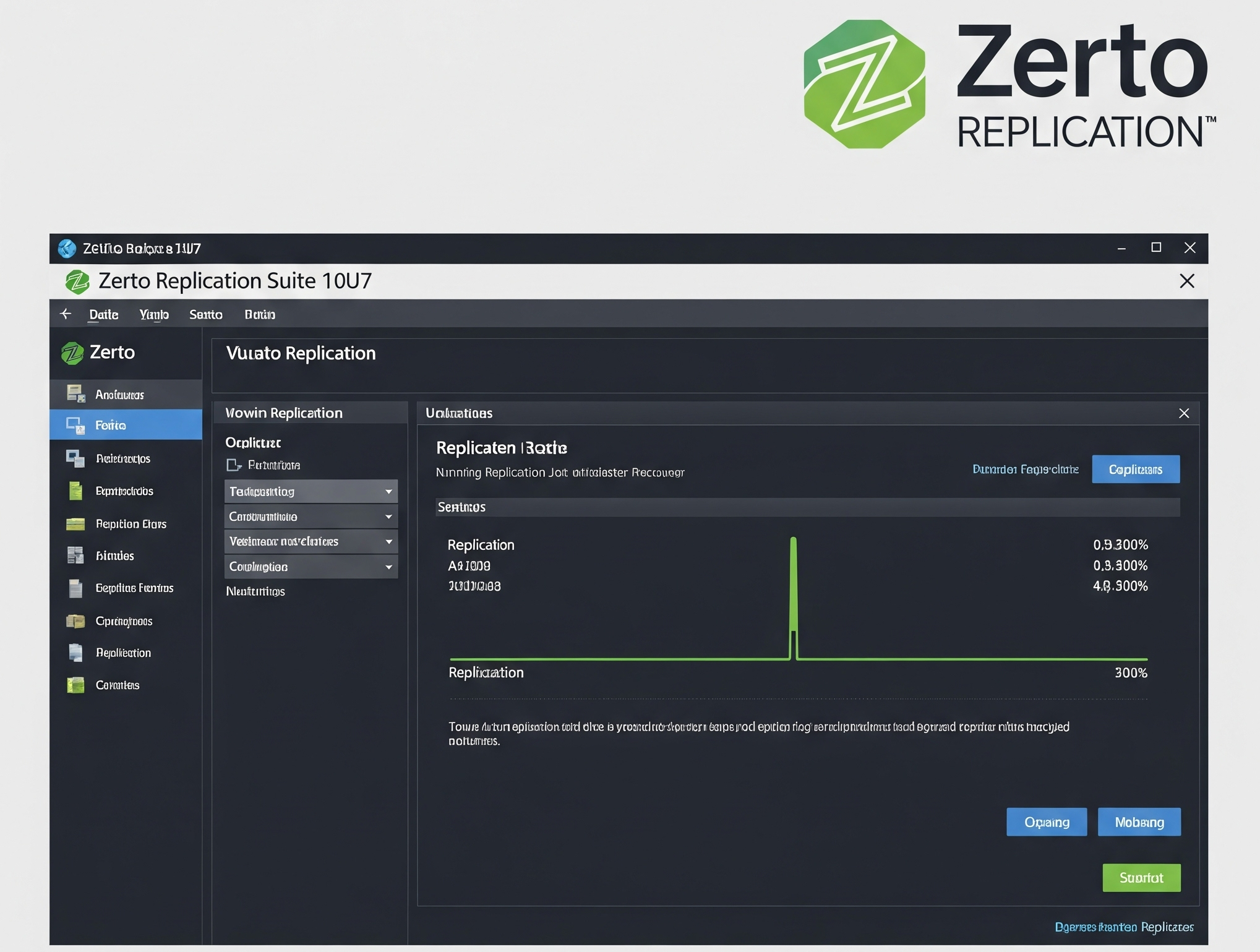
Task: Click the green Suarfat button
Action: pos(1141,878)
